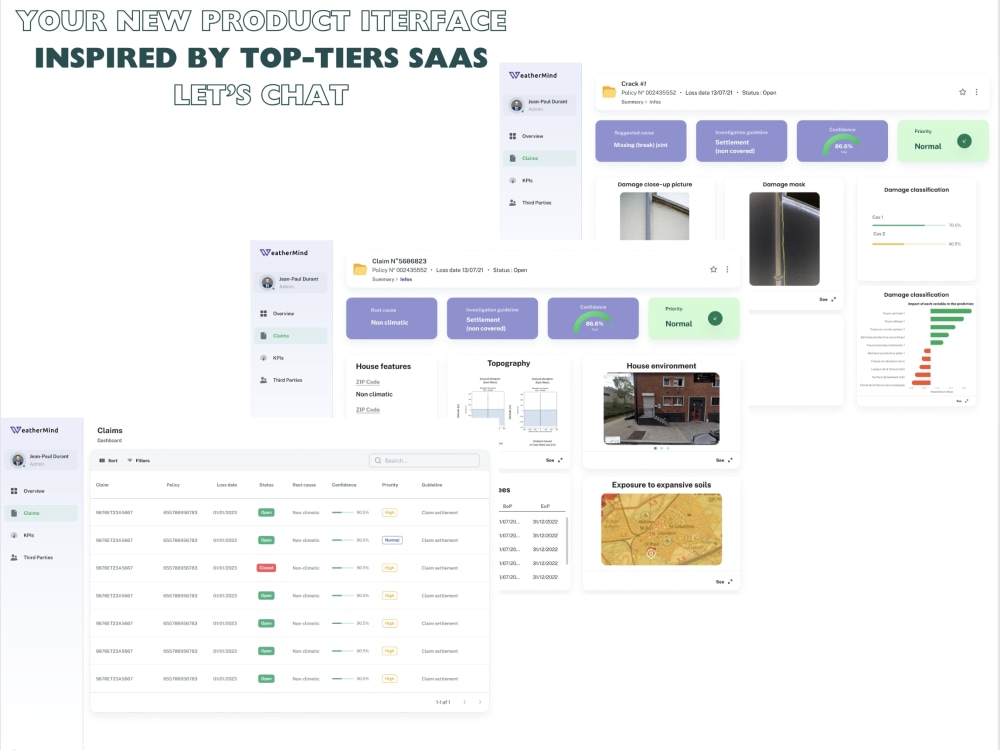The width and height of the screenshot is (1000, 750).
Task: Open Jean-Paul Durant profile in Crack #1 window
Action: point(540,105)
